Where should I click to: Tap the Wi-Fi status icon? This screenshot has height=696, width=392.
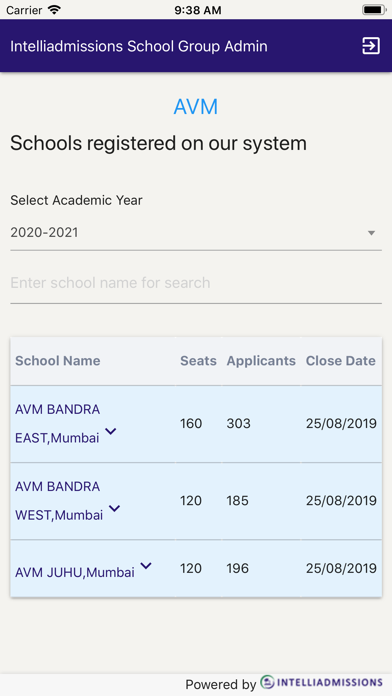54,10
